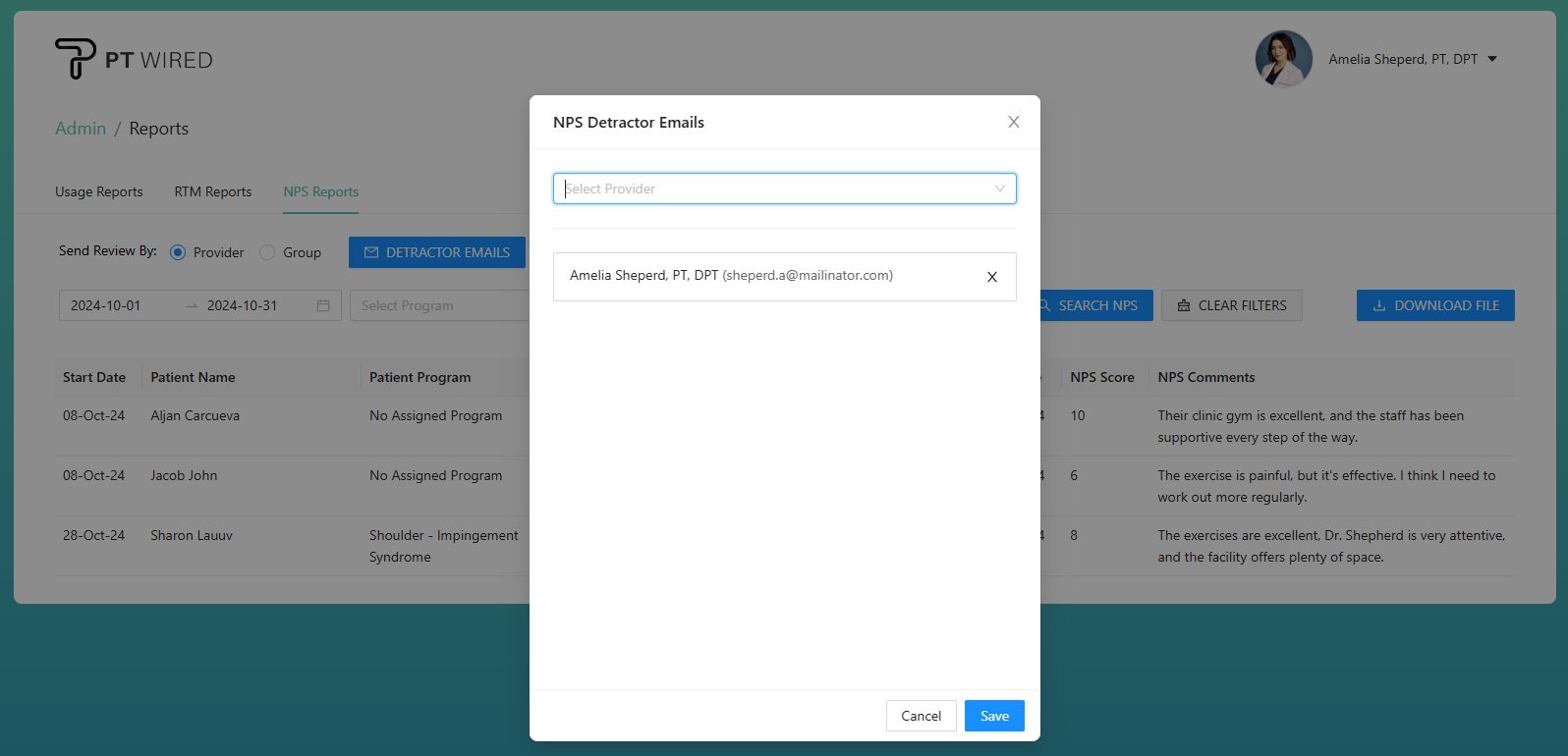Image resolution: width=1568 pixels, height=756 pixels.
Task: Click the calendar icon in date range
Action: (323, 305)
